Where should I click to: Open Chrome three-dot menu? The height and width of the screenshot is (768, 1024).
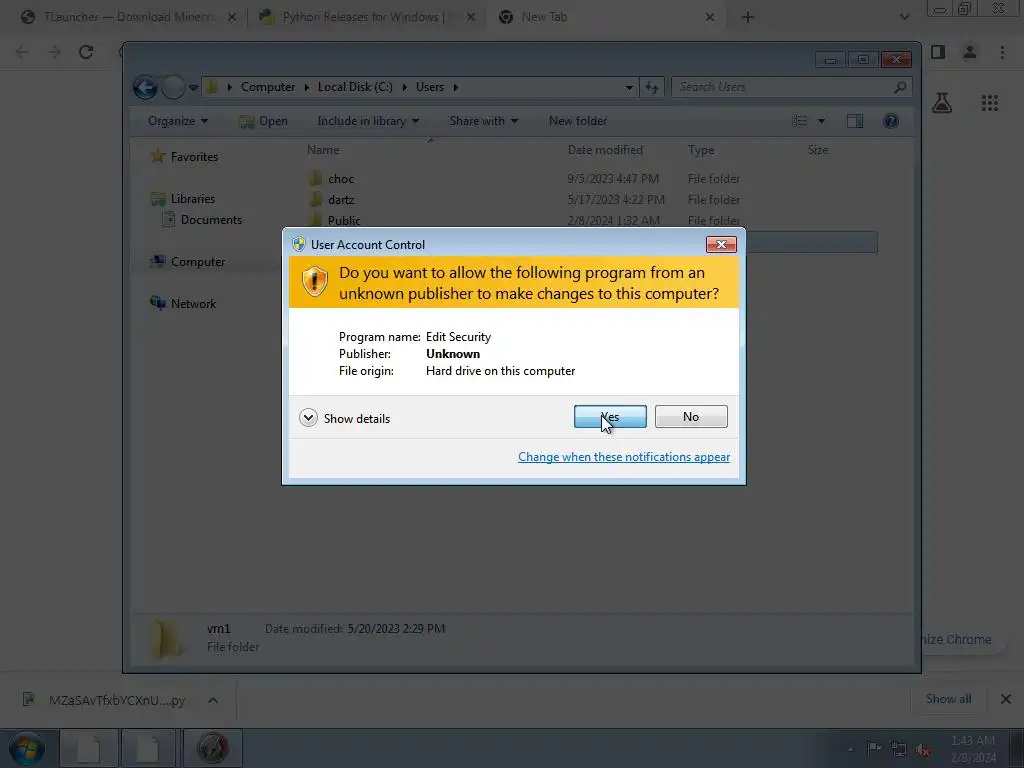pyautogui.click(x=1002, y=52)
